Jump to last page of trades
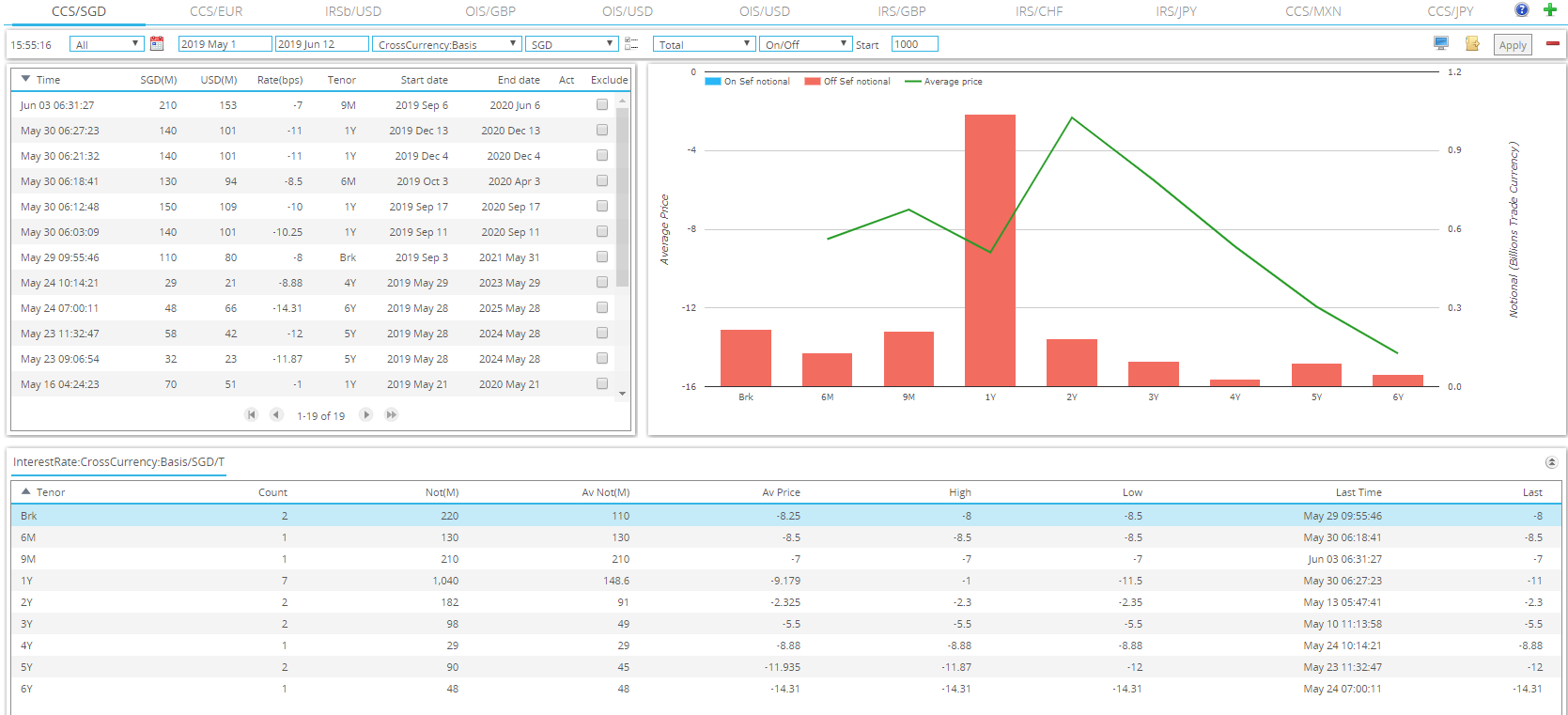Viewport: 1568px width, 715px height. coord(392,414)
